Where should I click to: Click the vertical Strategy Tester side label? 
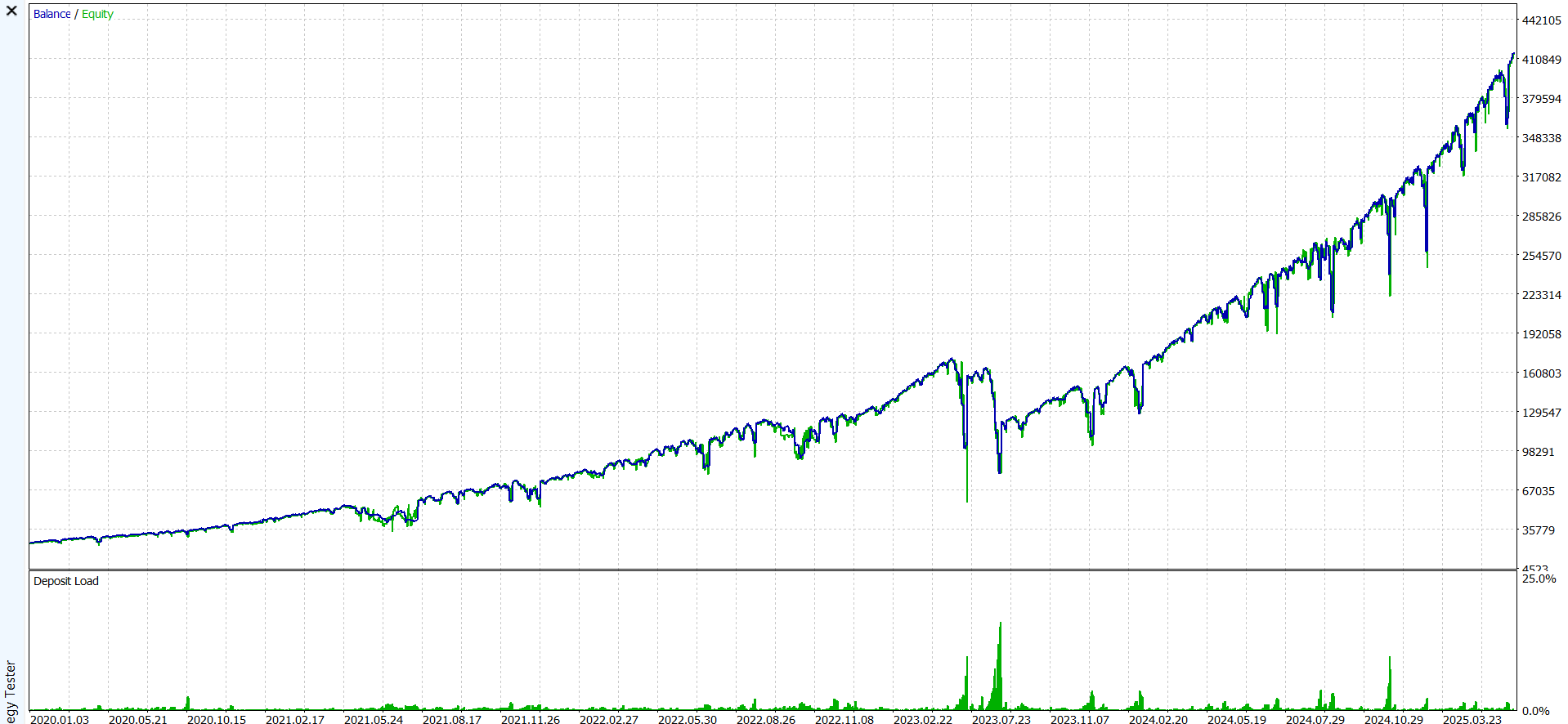point(11,691)
